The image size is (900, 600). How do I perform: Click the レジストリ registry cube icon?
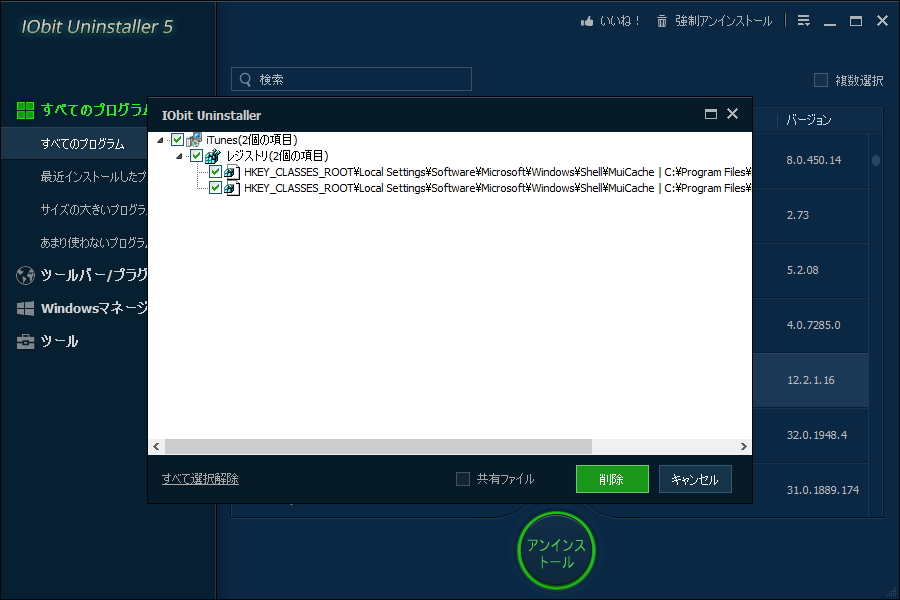coord(213,156)
